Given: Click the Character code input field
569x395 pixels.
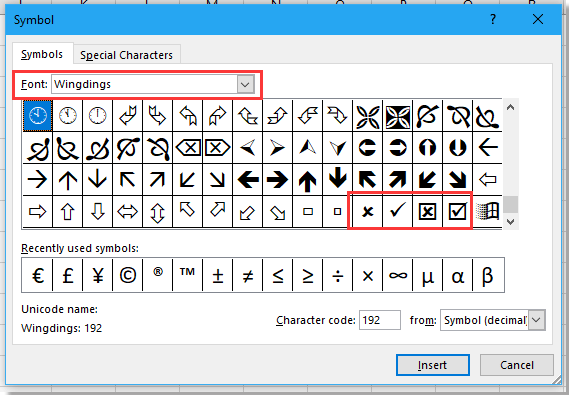Looking at the screenshot, I should click(380, 320).
